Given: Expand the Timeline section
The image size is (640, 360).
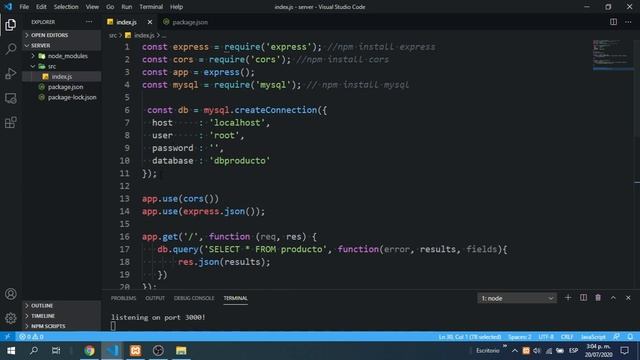Looking at the screenshot, I should point(61,316).
